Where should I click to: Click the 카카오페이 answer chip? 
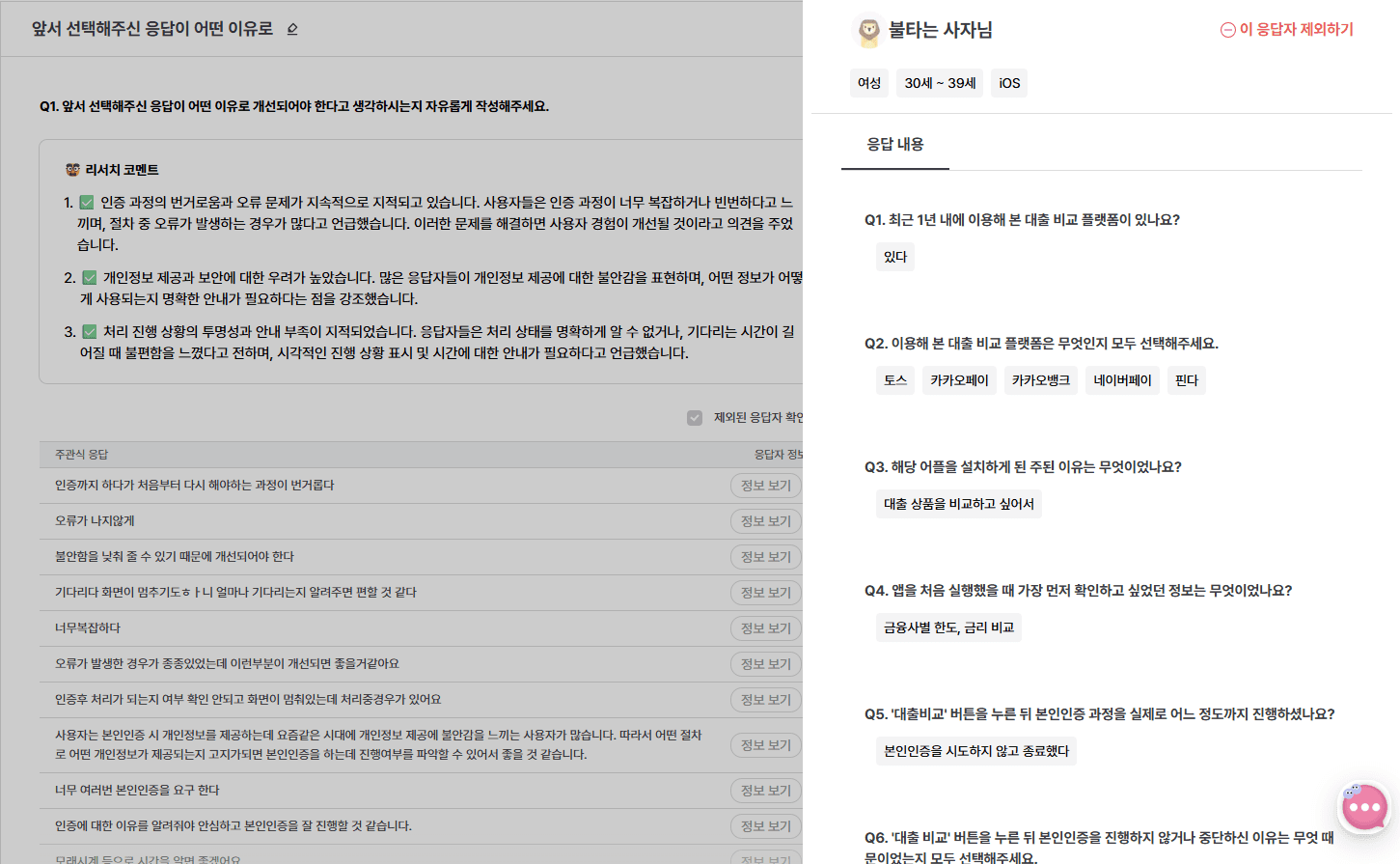click(x=959, y=380)
